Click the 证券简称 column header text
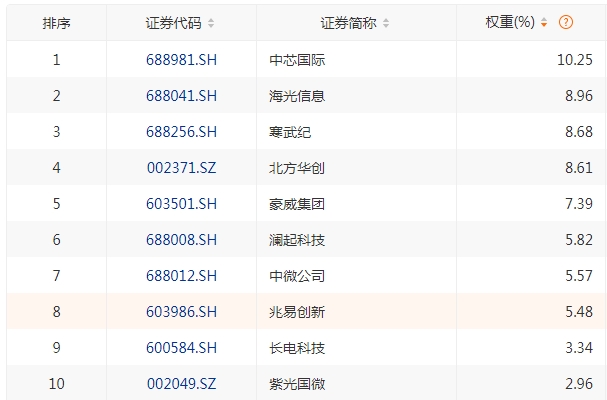Viewport: 607px width, 400px height. coord(348,23)
